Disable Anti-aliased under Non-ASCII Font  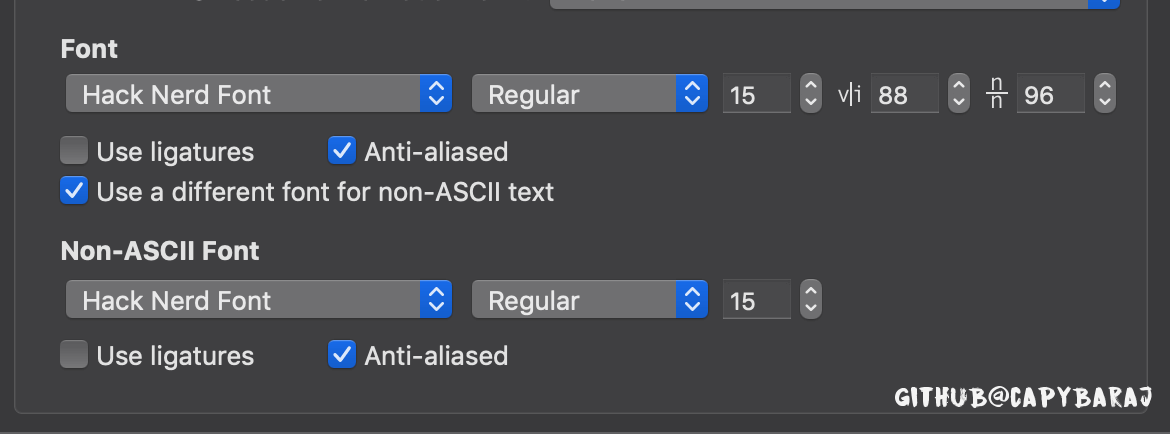coord(342,355)
